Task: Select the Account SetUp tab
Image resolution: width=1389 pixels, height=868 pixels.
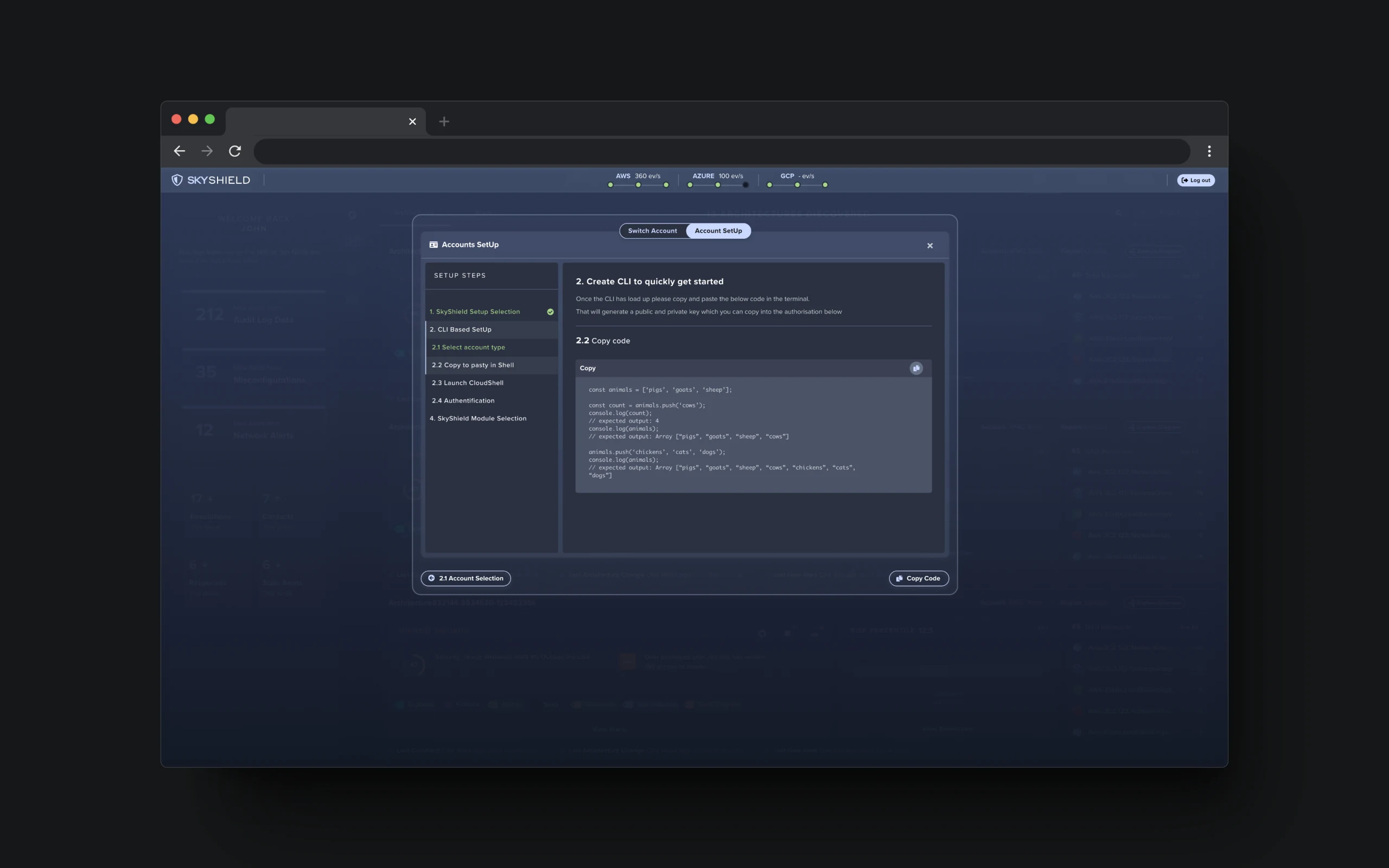Action: click(x=718, y=231)
